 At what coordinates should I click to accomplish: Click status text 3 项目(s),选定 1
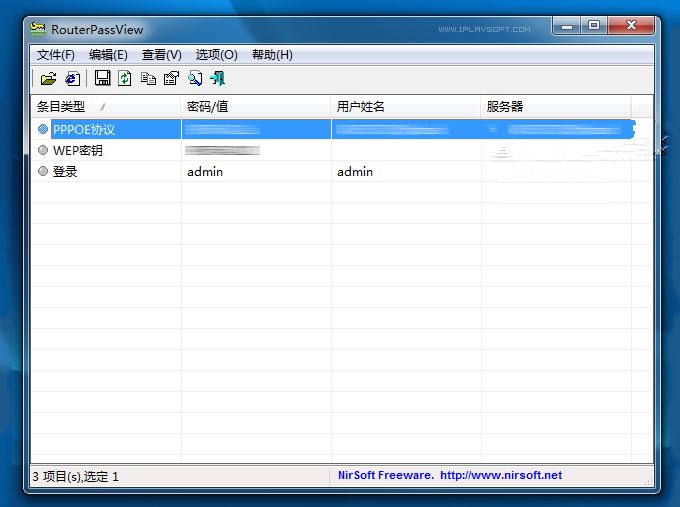click(75, 477)
